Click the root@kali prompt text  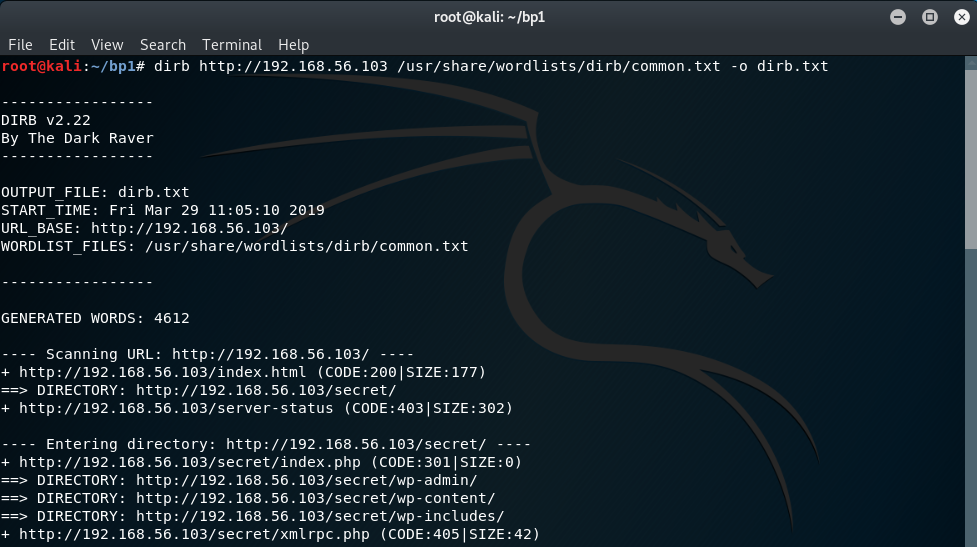(41, 66)
